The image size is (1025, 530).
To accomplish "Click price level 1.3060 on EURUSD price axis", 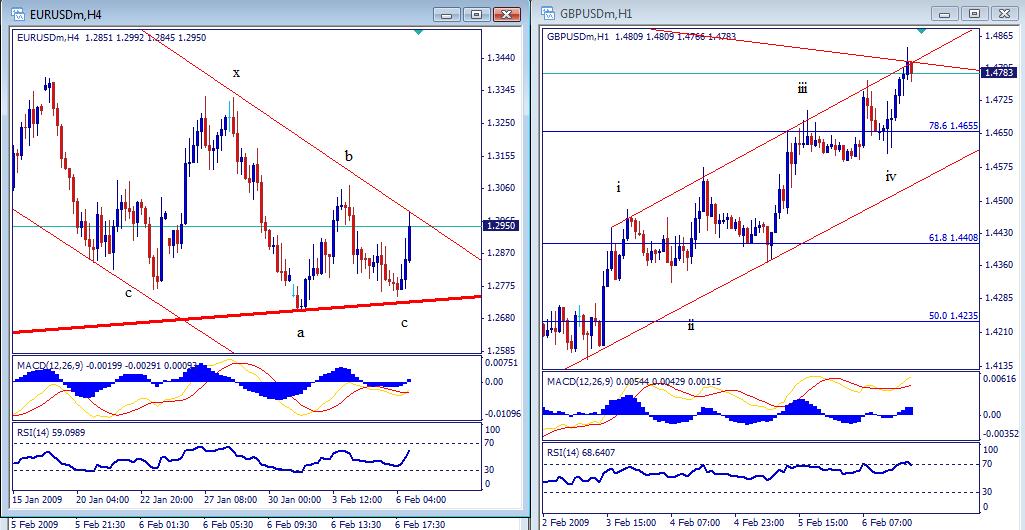I will tap(500, 188).
